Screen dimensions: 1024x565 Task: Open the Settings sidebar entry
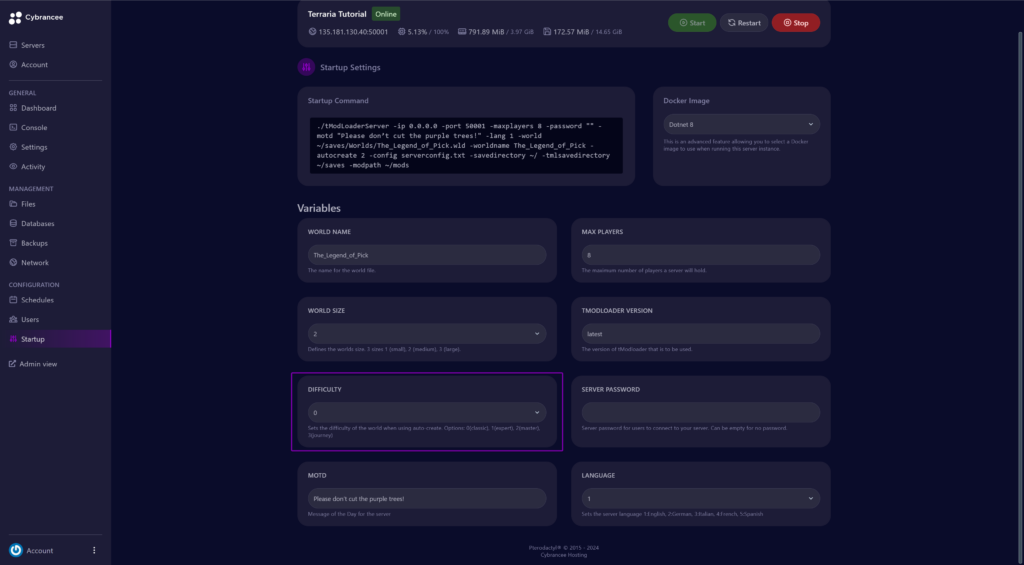pyautogui.click(x=34, y=147)
